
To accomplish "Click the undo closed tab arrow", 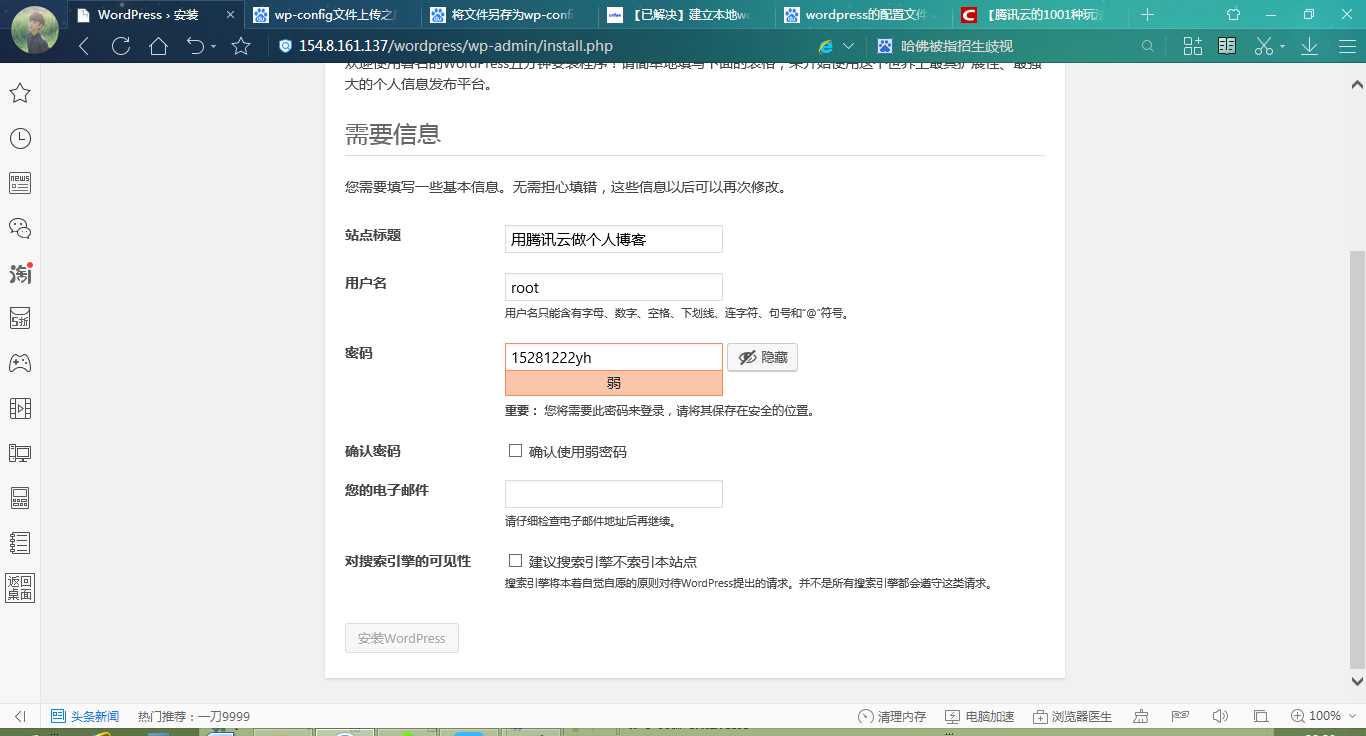I will [x=195, y=46].
